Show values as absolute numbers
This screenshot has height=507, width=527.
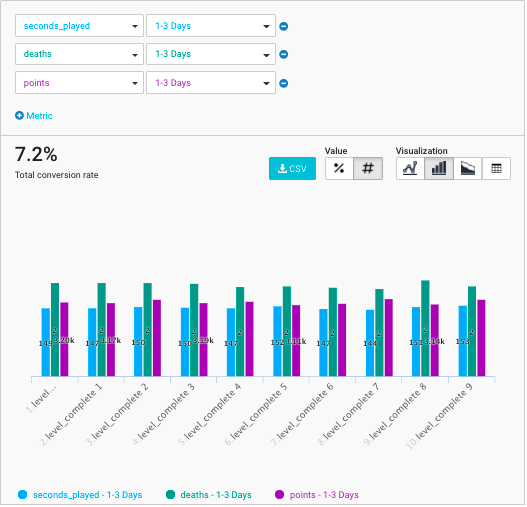[x=369, y=169]
